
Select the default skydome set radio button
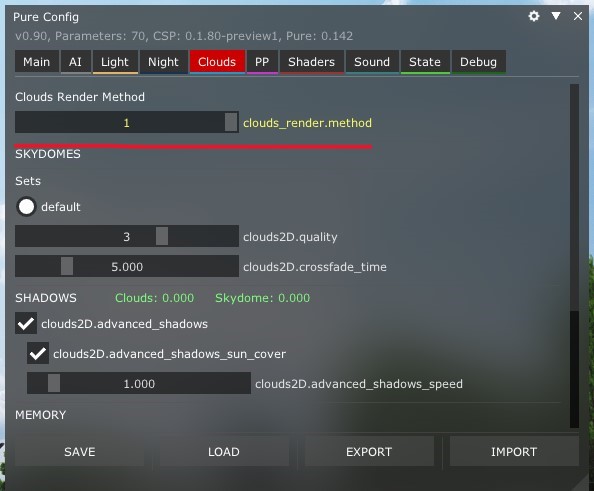[x=26, y=207]
